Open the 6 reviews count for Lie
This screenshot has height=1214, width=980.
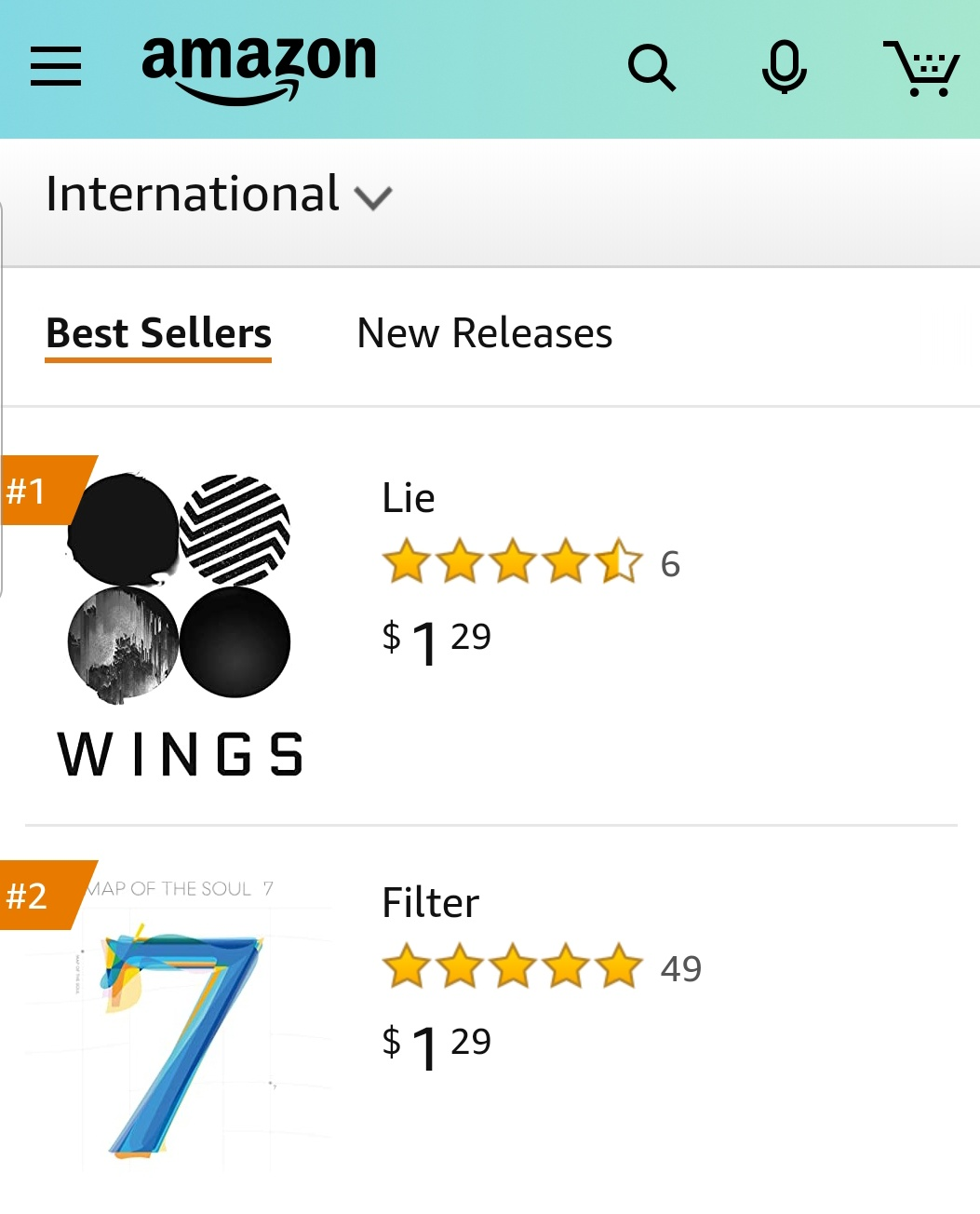[670, 564]
